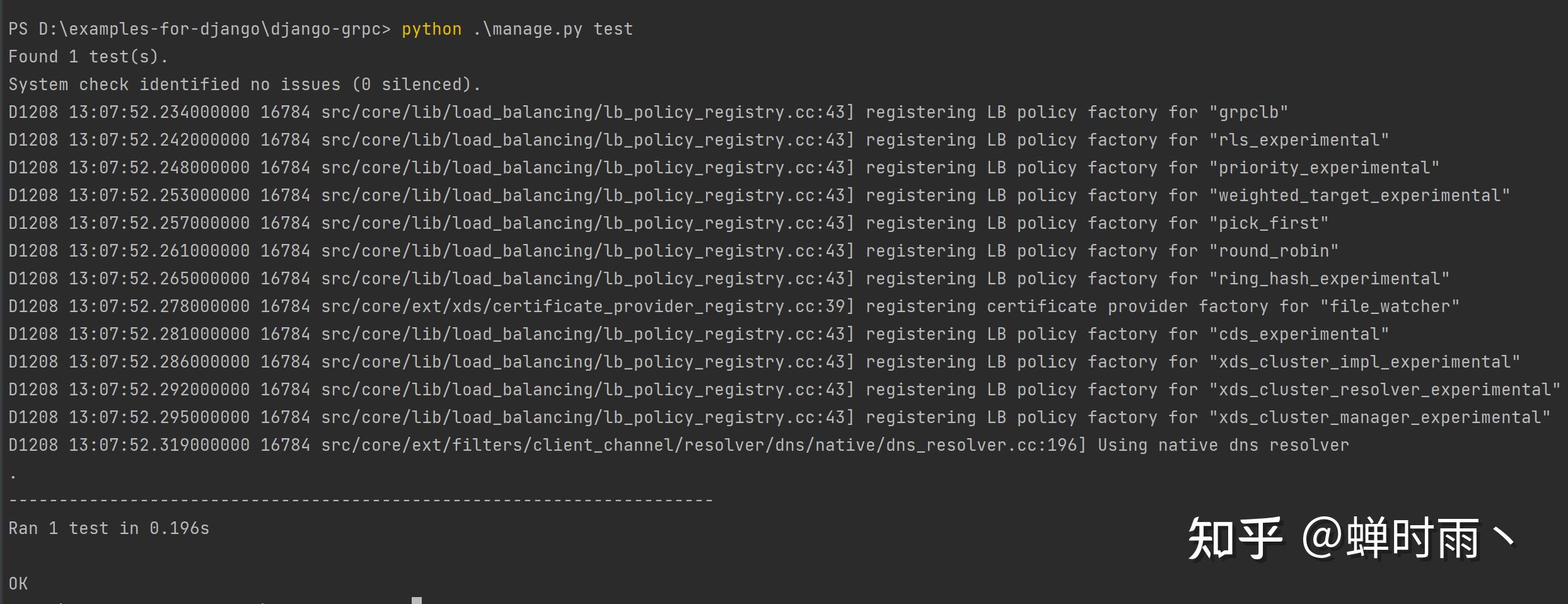Click the "xds_cluster_resolver_experimental" policy name
1568x604 pixels.
(1385, 390)
